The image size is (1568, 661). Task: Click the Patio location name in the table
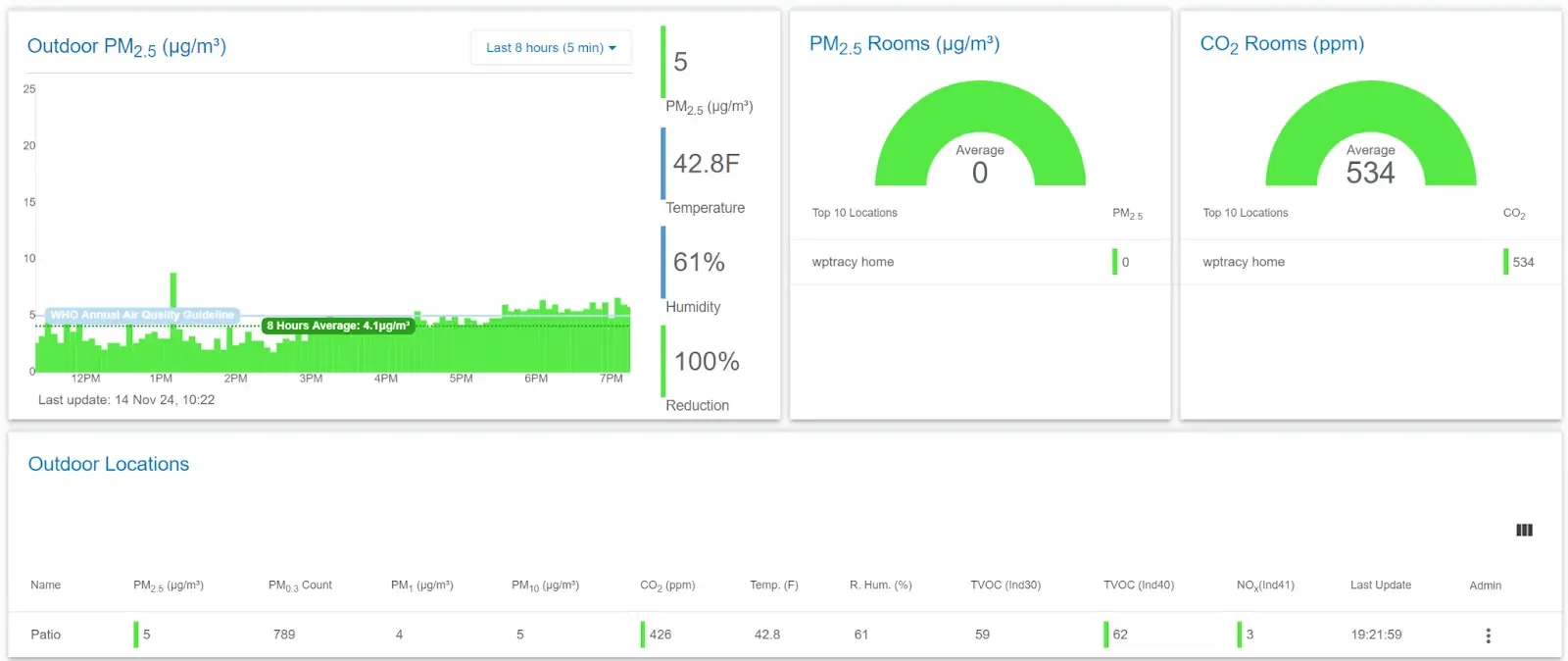pyautogui.click(x=46, y=635)
